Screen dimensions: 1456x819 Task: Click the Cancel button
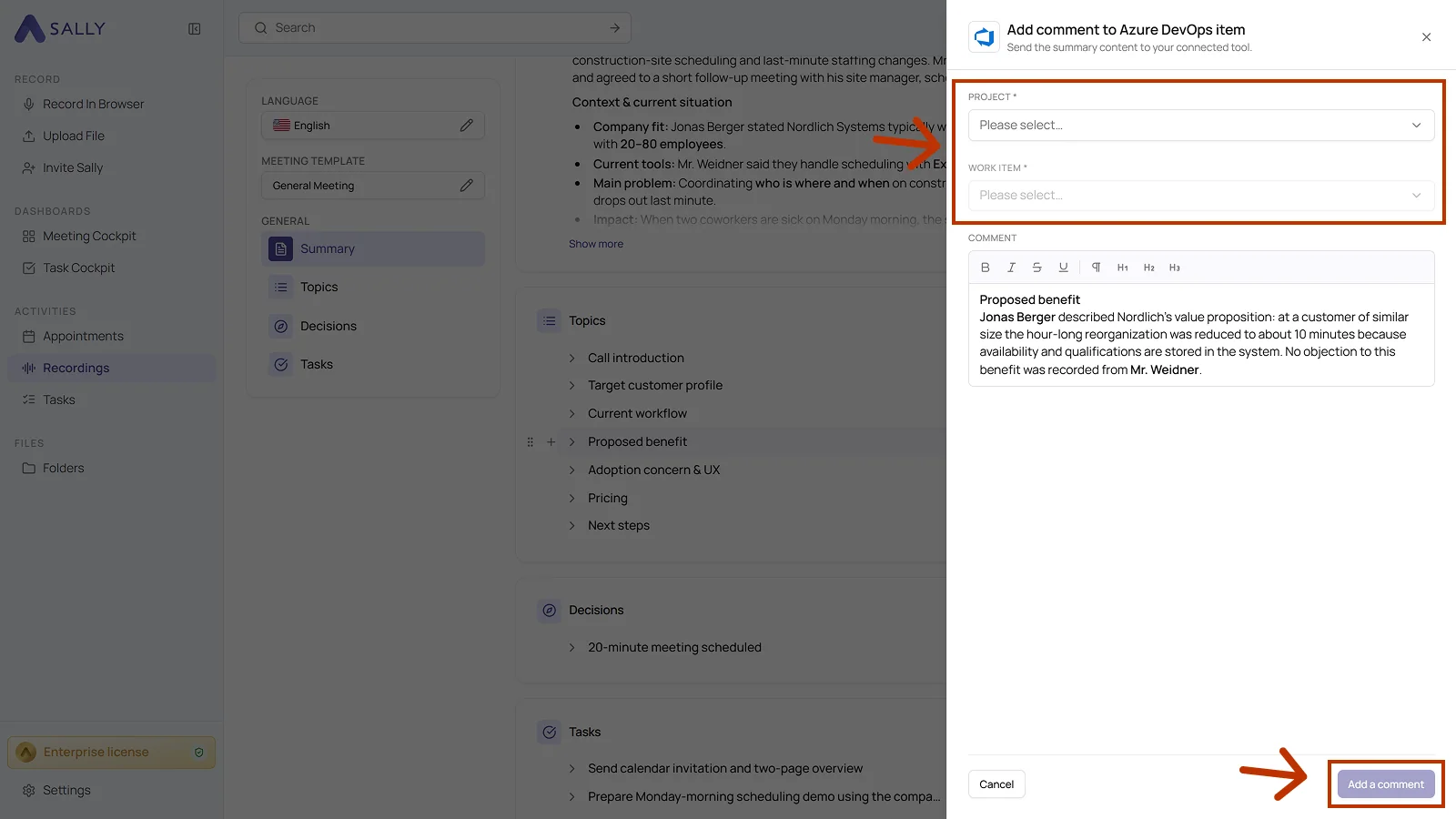996,784
